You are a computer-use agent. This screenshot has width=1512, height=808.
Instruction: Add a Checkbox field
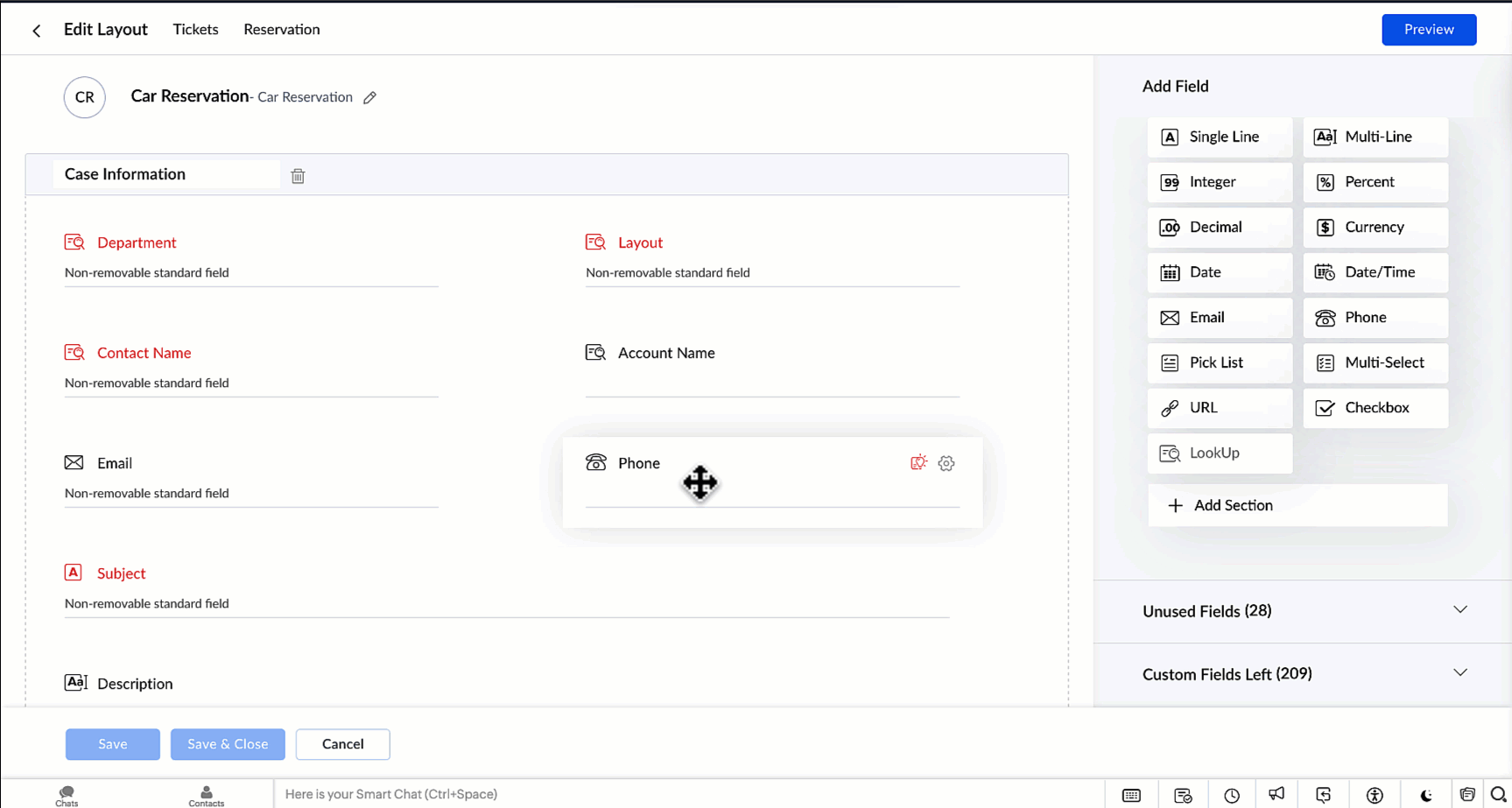(1375, 408)
